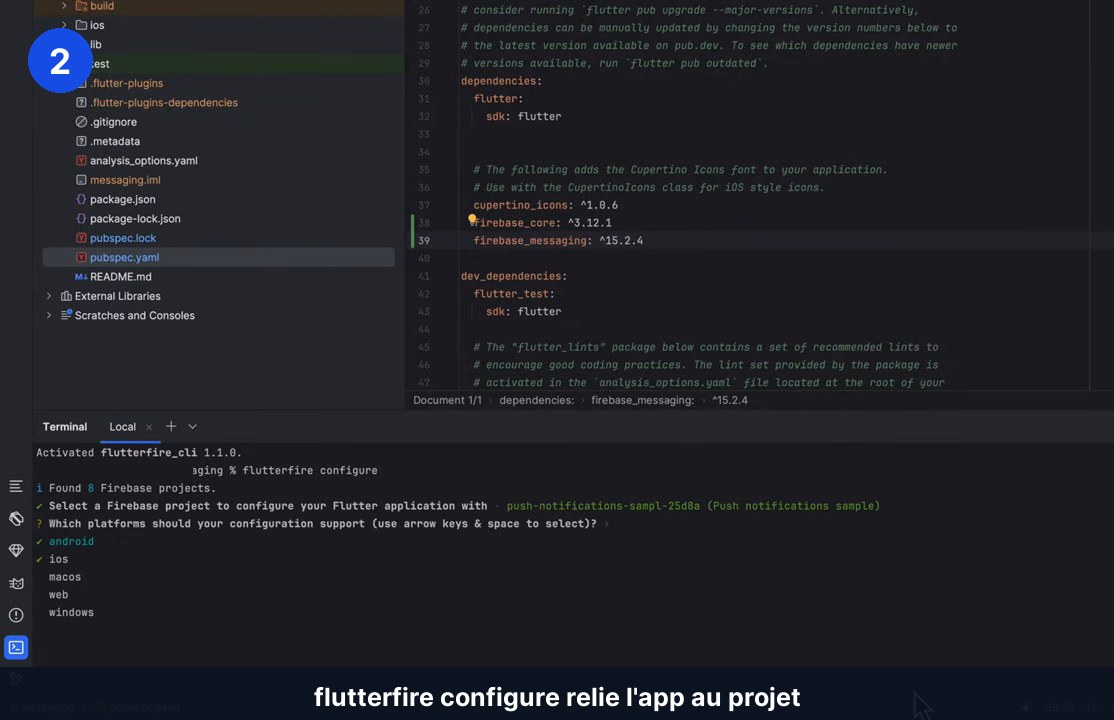
Task: Open .flutter-plugins-dependencies file
Action: point(163,102)
